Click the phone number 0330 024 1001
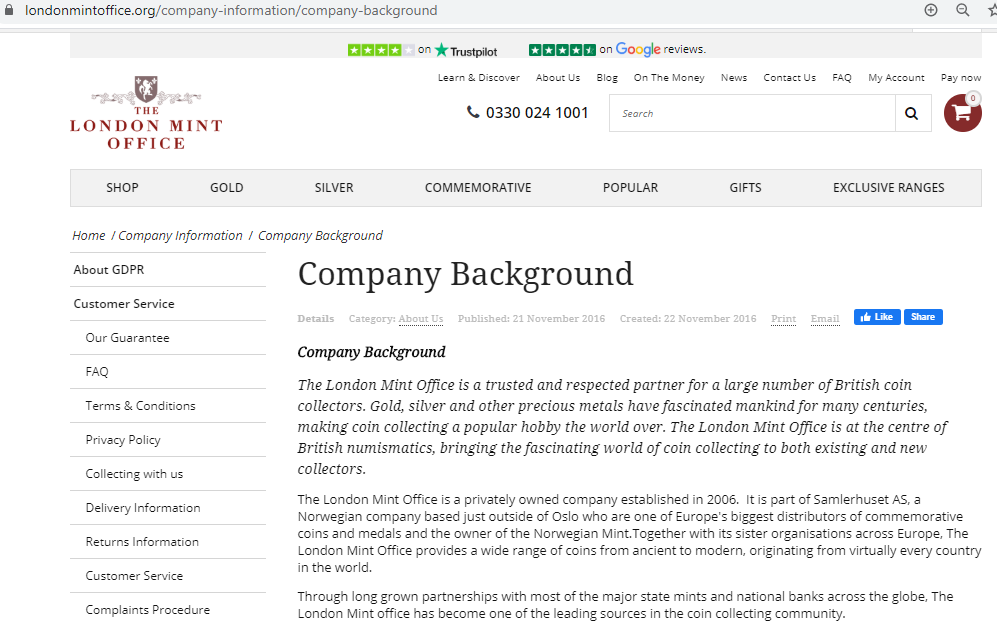The width and height of the screenshot is (997, 626). (528, 113)
